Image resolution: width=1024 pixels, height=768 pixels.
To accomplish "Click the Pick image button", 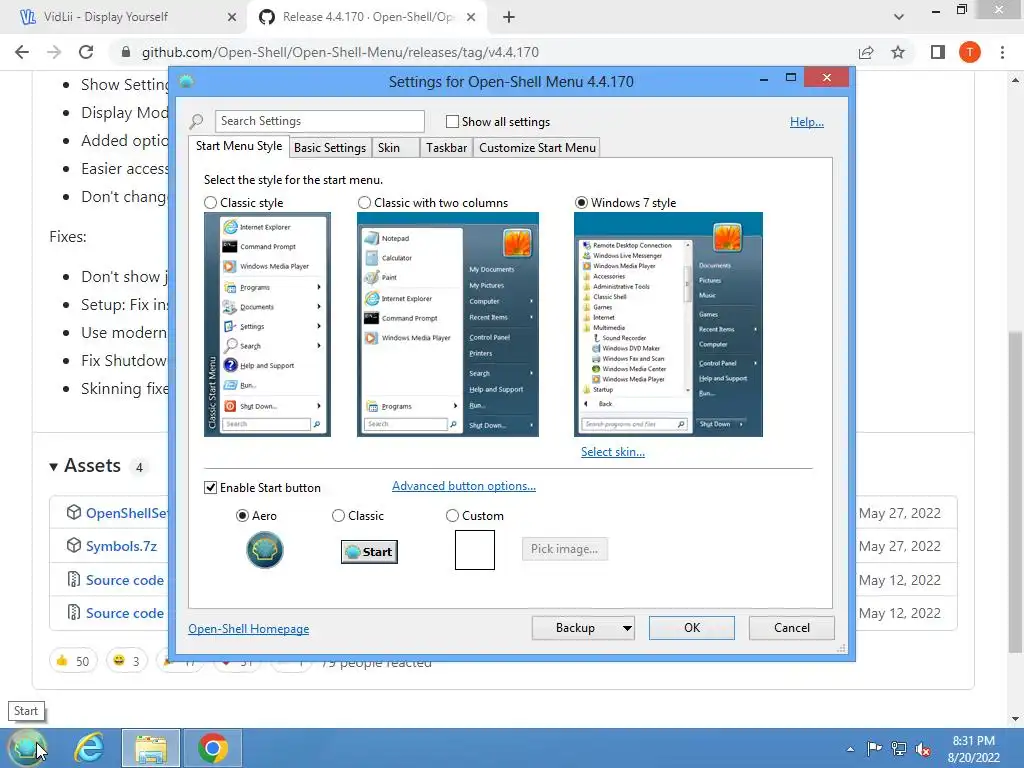I will click(564, 549).
